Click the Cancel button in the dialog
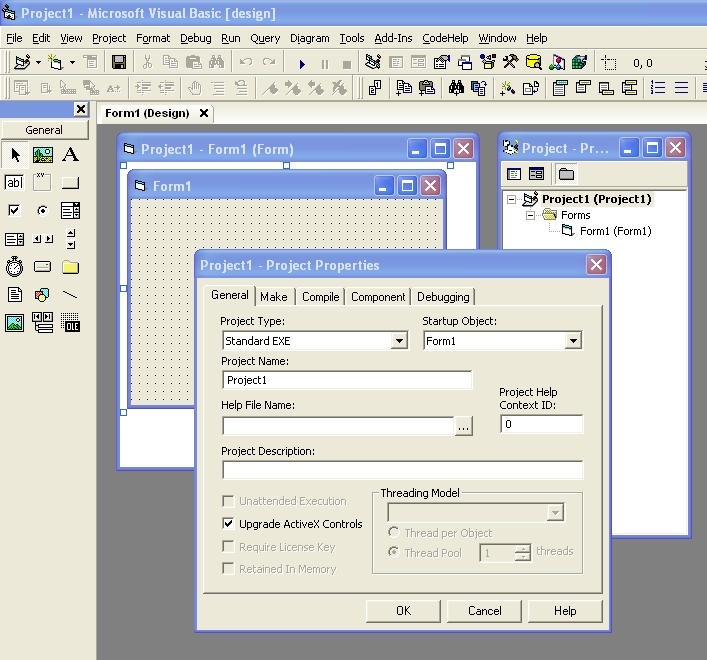 (484, 611)
